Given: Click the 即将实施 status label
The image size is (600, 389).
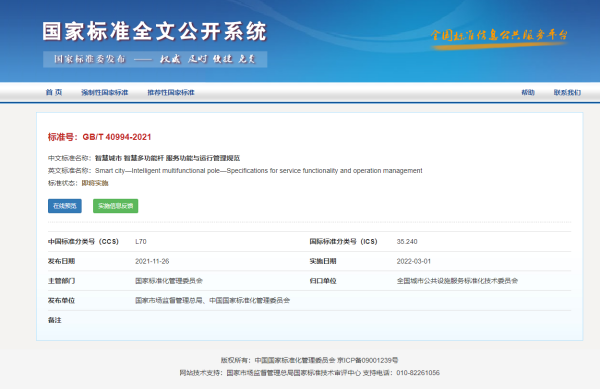Looking at the screenshot, I should [95, 183].
